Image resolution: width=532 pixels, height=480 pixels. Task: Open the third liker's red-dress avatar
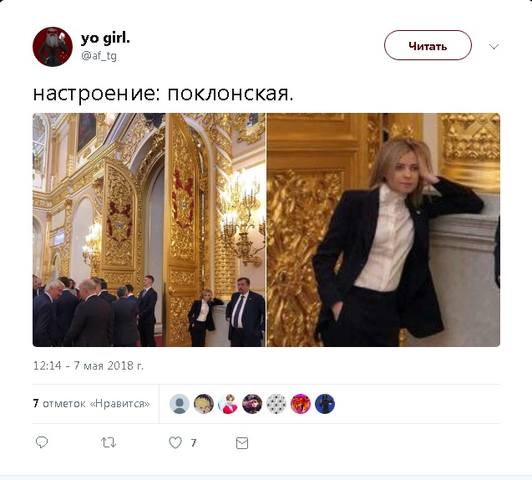click(x=228, y=404)
